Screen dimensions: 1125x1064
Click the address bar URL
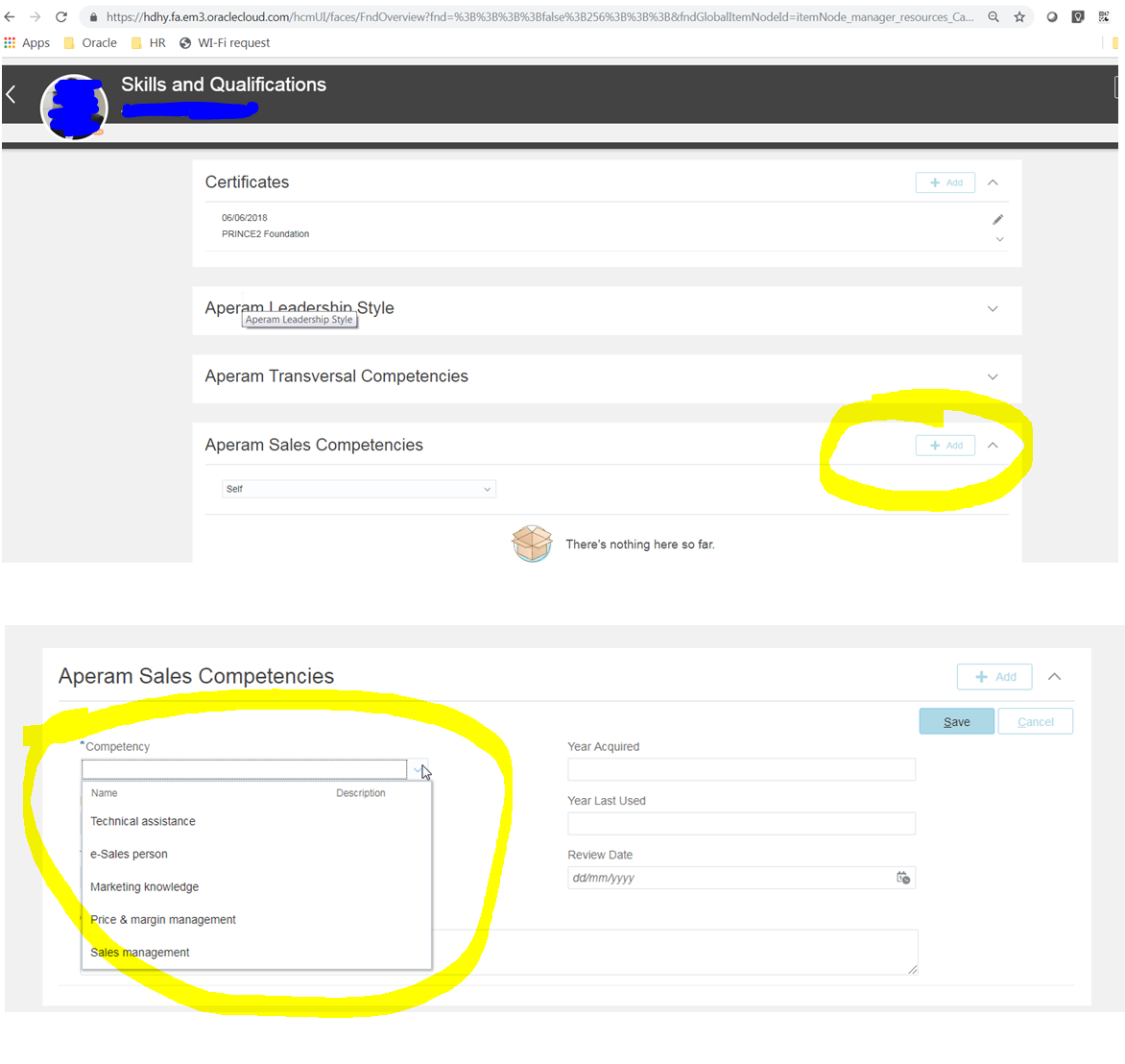pyautogui.click(x=540, y=16)
